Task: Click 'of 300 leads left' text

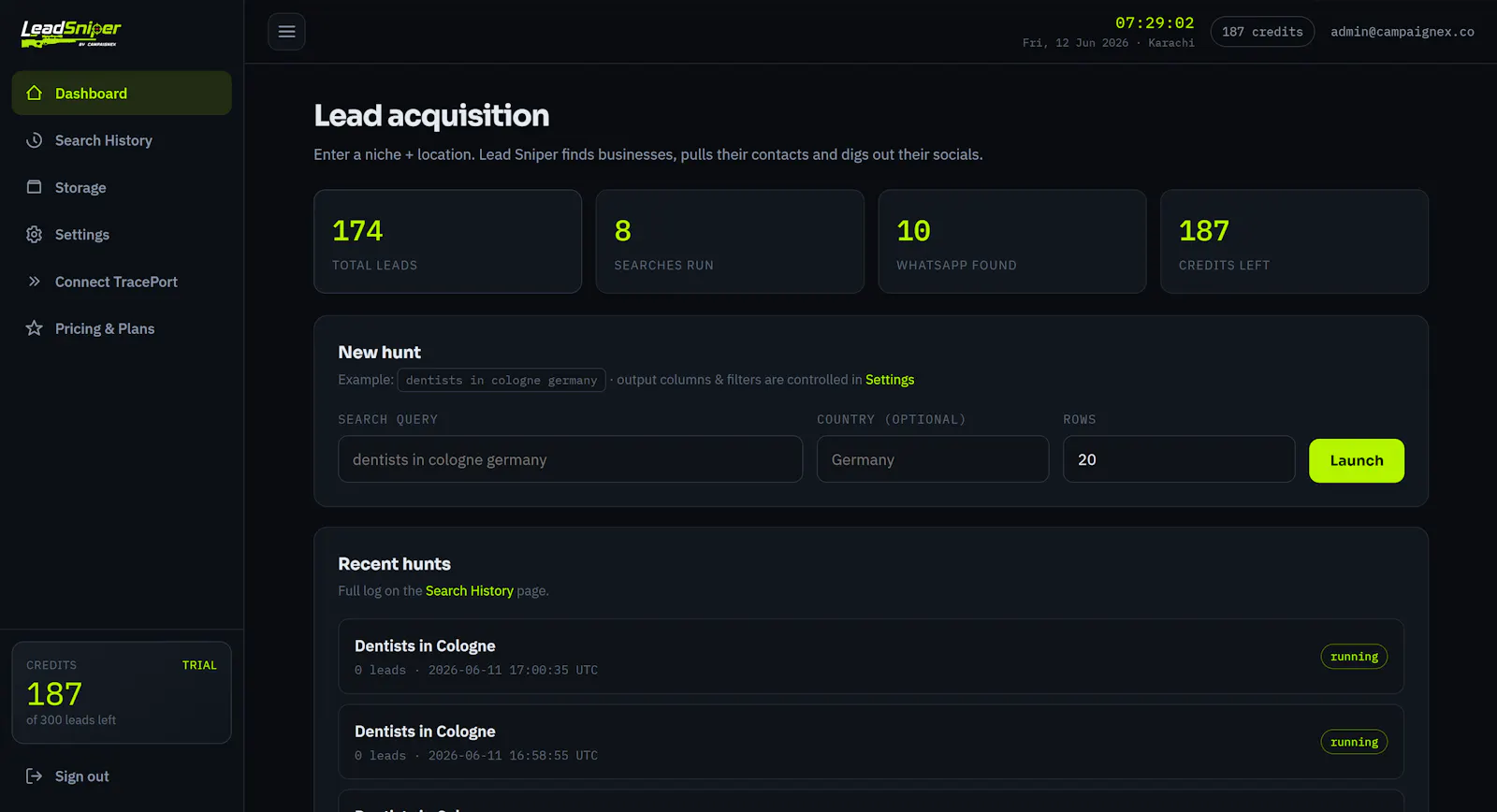Action: (x=71, y=720)
